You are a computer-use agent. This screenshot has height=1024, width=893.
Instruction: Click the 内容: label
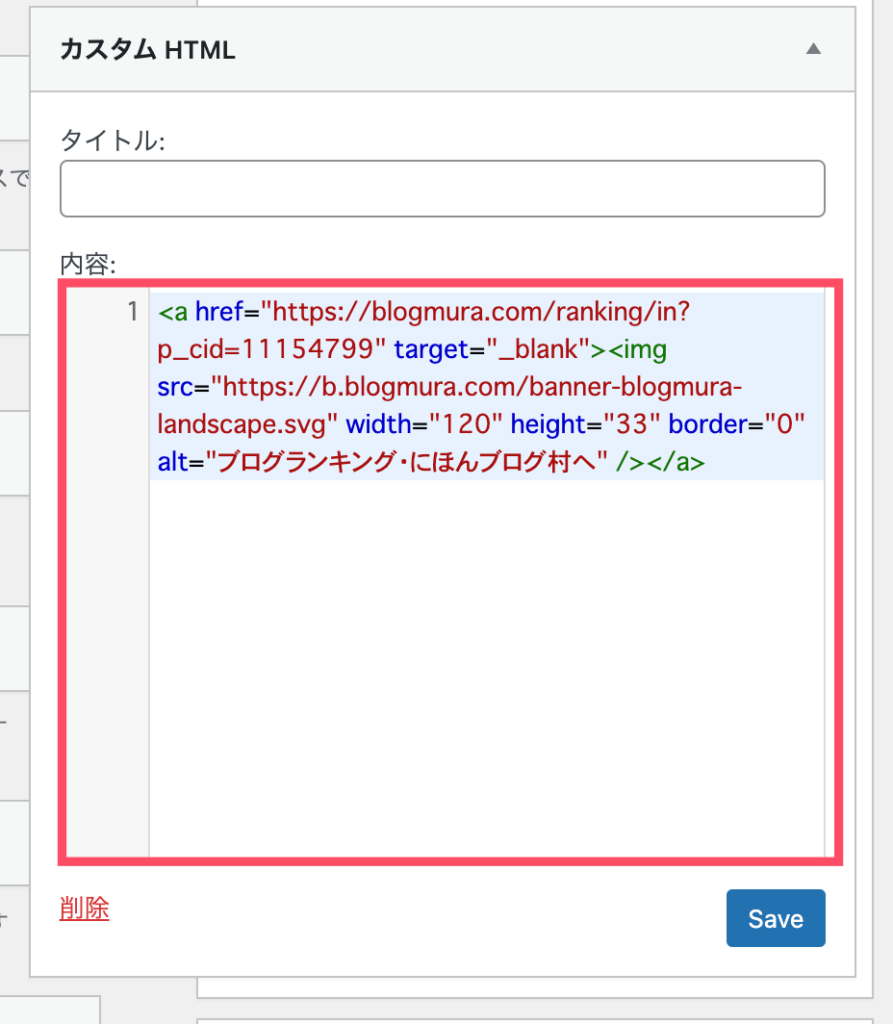[88, 264]
